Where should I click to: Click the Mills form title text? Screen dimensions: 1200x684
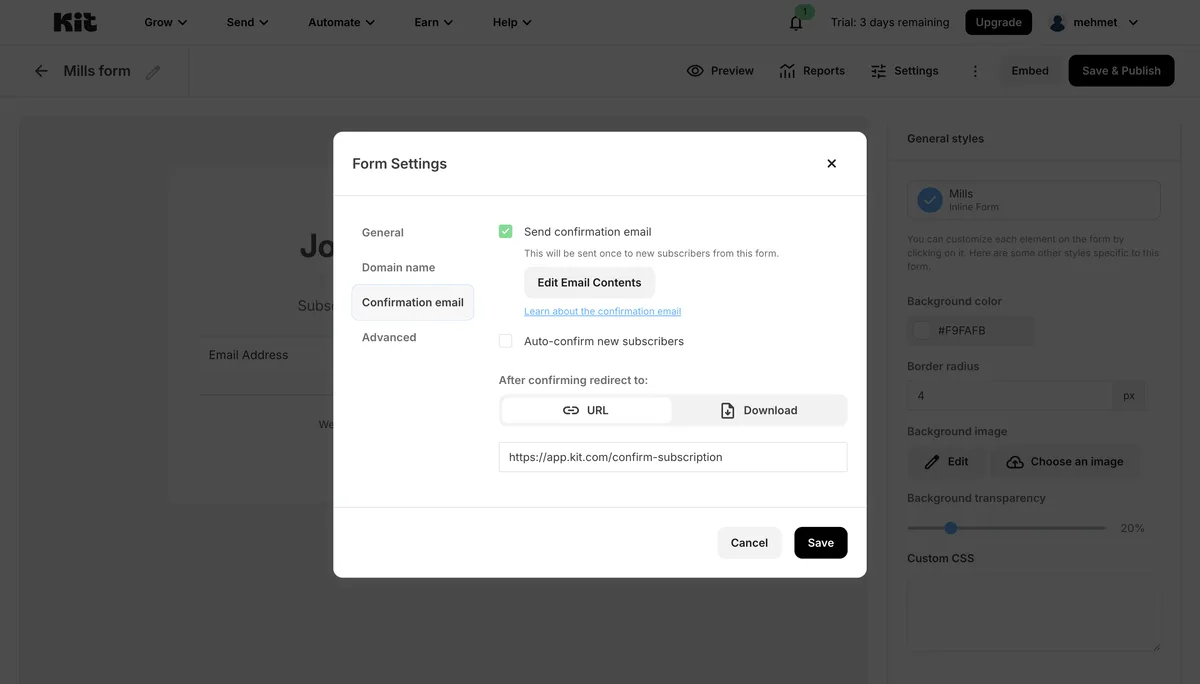[97, 71]
